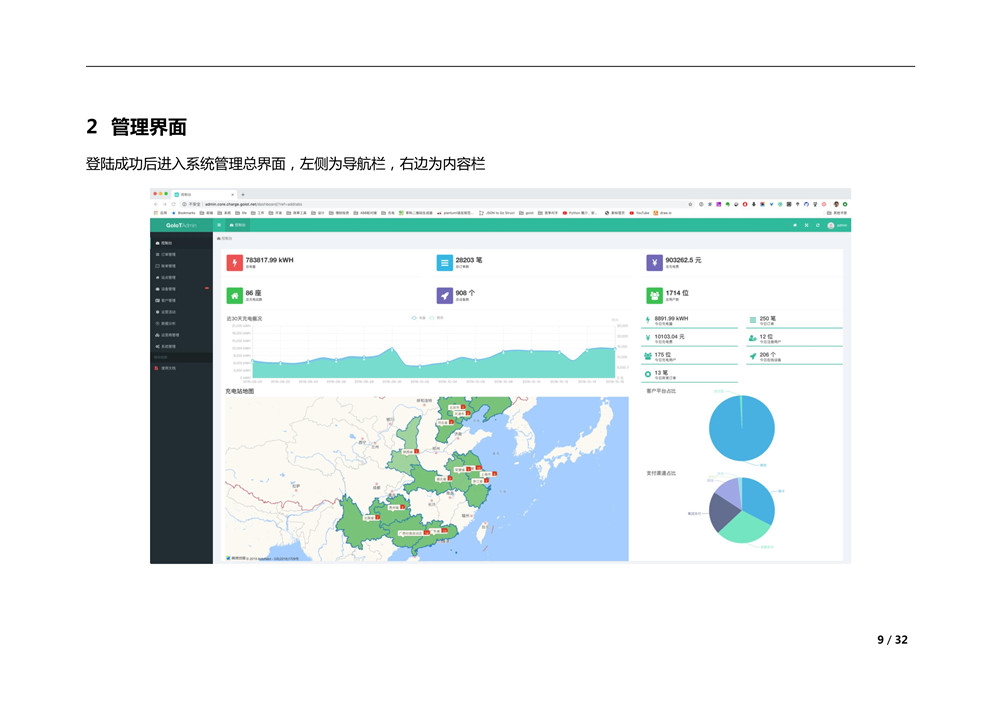
Task: Select the first sidebar navigation item
Action: point(166,243)
